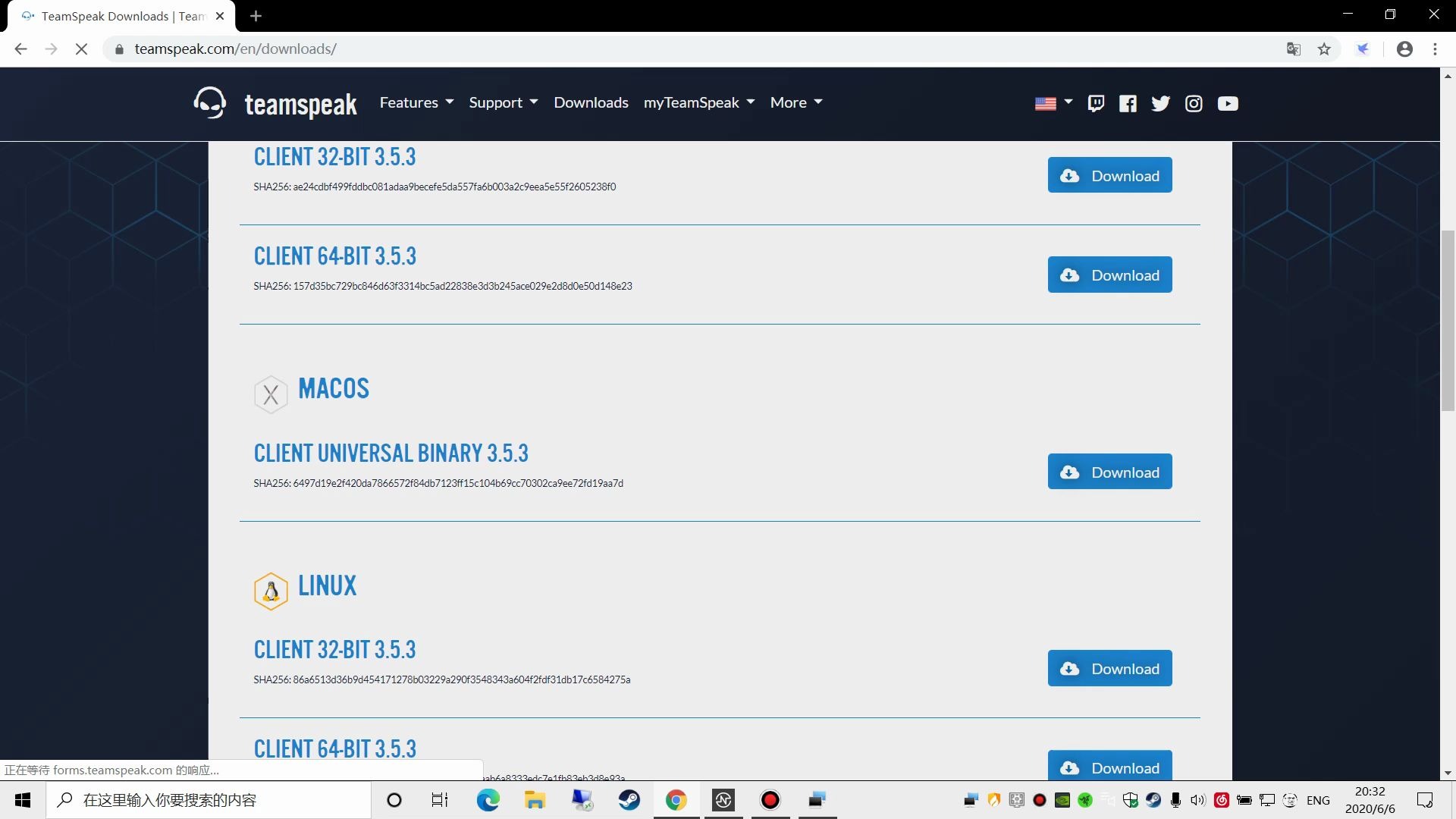The width and height of the screenshot is (1456, 819).
Task: Open the red record app in taskbar
Action: [770, 800]
